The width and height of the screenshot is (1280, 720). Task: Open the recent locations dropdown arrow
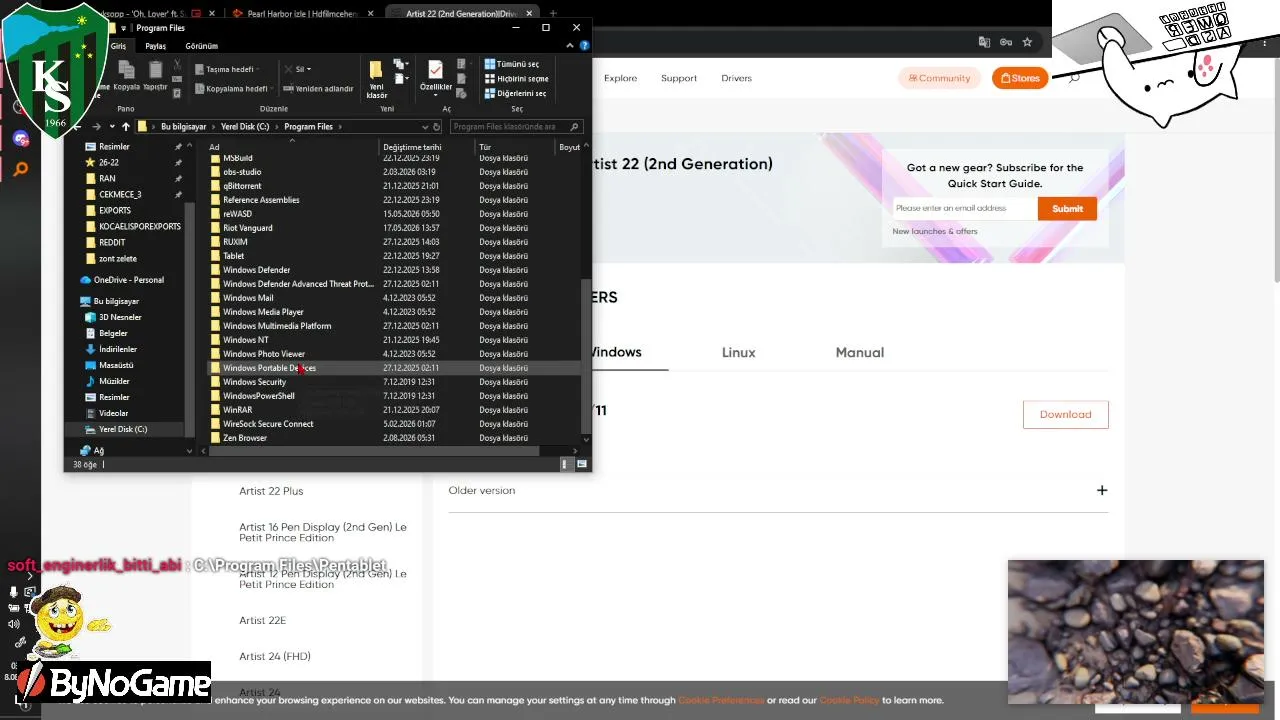(x=110, y=127)
